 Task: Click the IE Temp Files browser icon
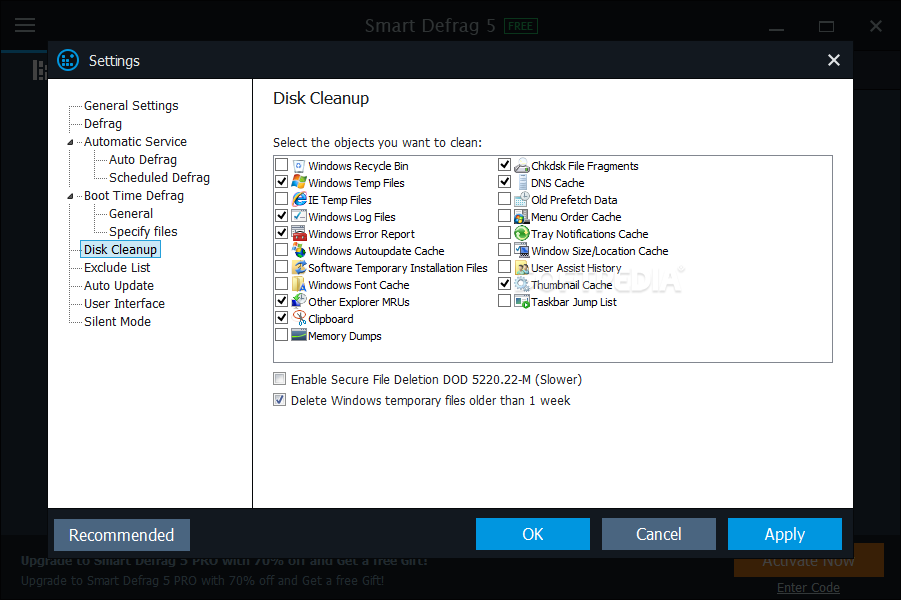299,199
